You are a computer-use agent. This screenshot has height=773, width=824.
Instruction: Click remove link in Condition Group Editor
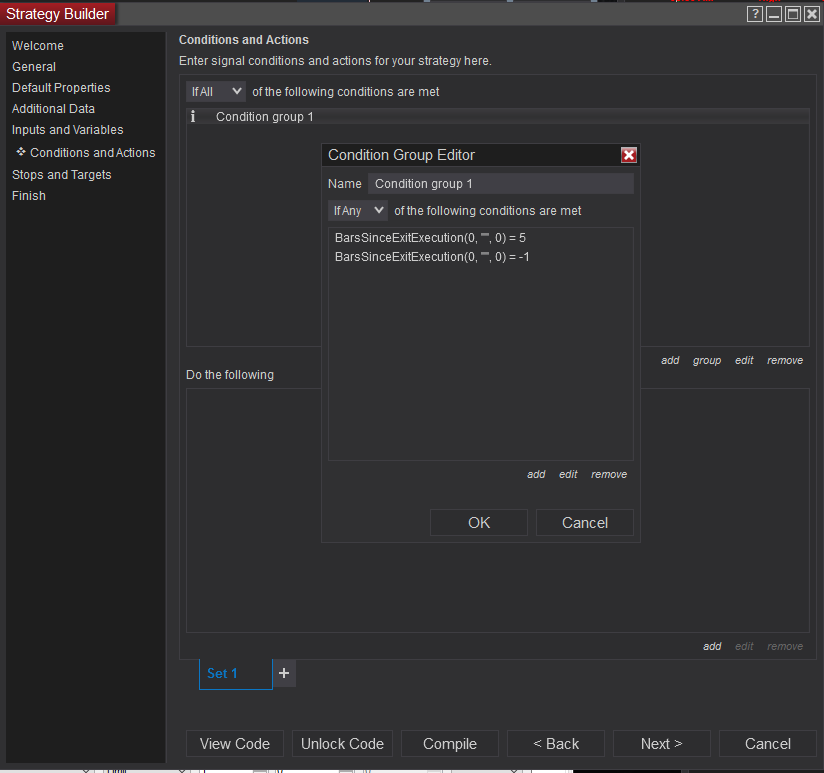pyautogui.click(x=609, y=475)
